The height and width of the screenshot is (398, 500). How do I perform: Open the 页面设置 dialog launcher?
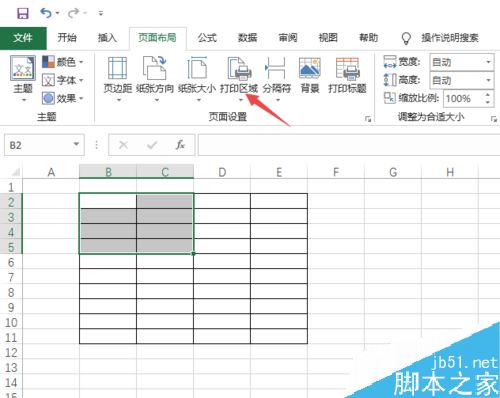pos(368,119)
